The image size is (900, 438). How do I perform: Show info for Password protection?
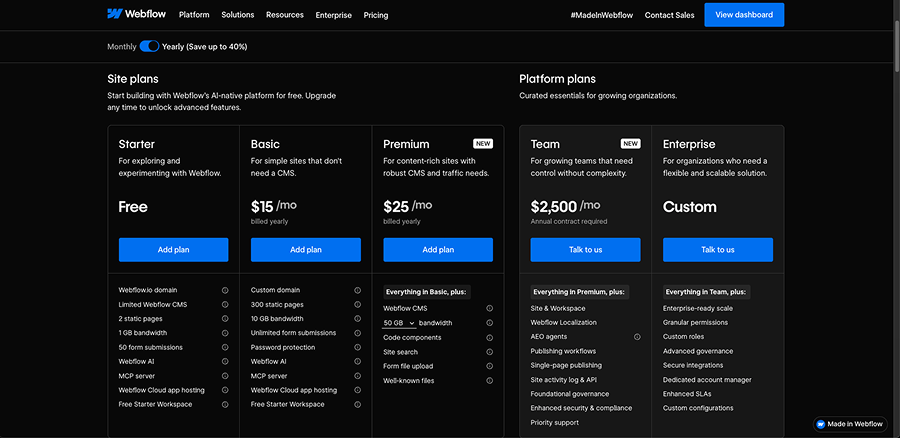click(358, 347)
